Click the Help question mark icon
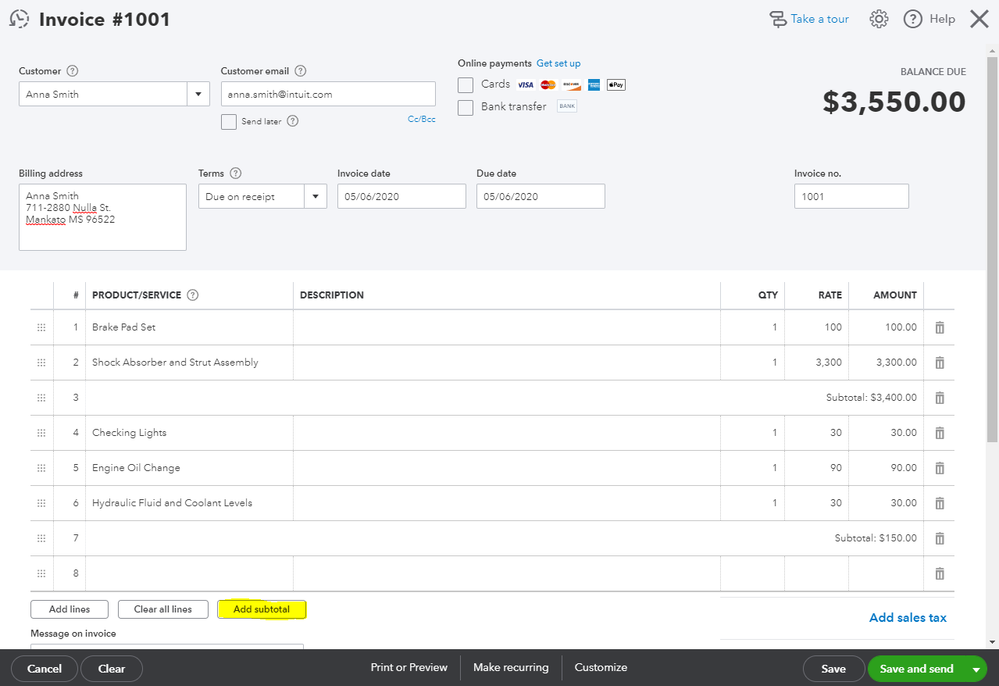This screenshot has width=999, height=686. pos(912,19)
